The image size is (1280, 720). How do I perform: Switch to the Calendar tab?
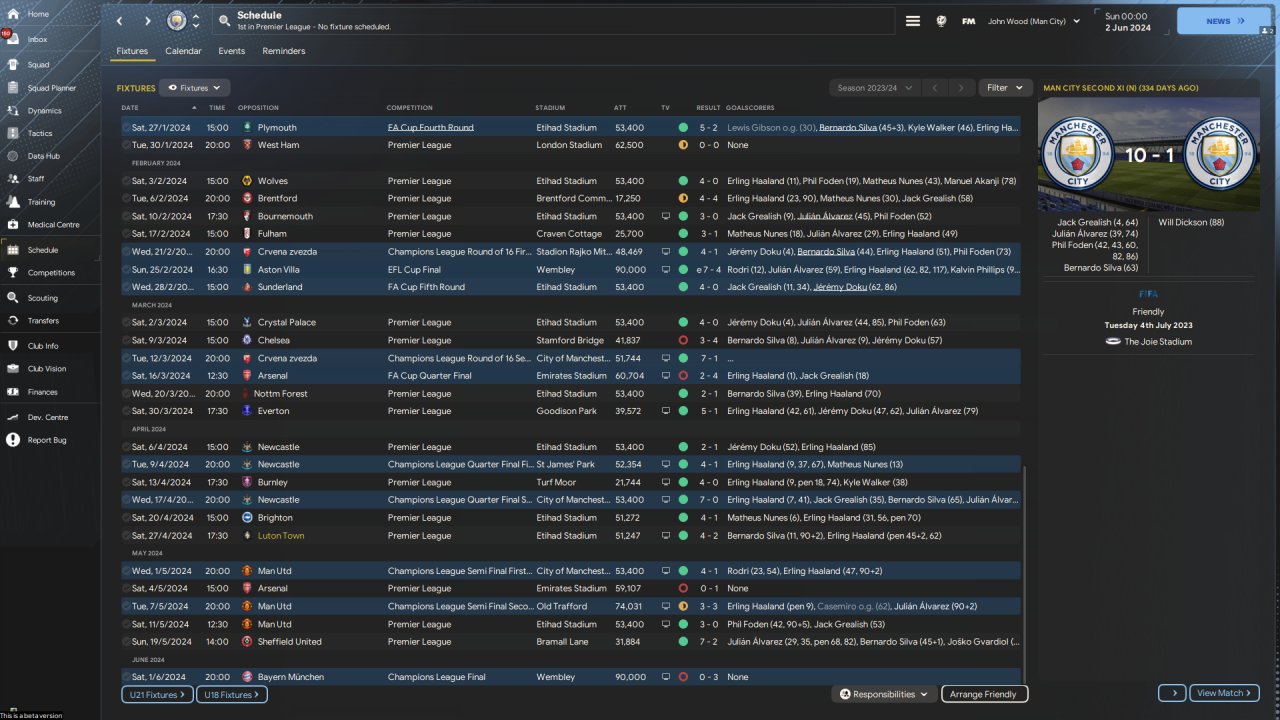tap(183, 51)
